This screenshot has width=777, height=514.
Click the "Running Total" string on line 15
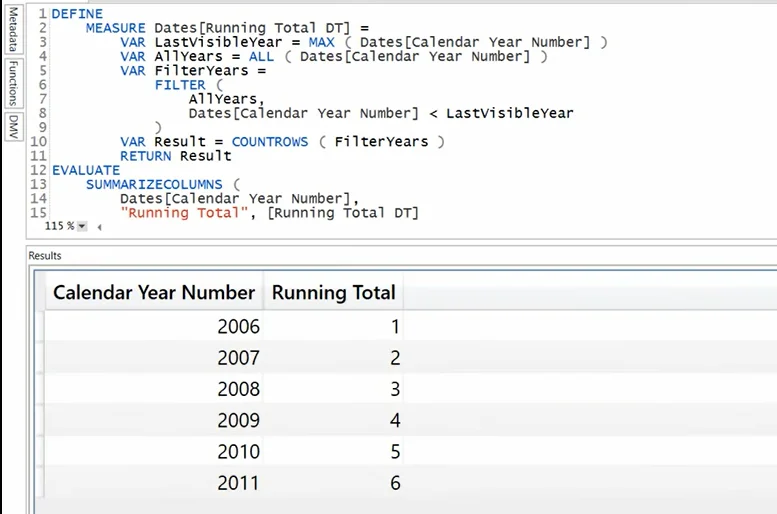tap(184, 213)
